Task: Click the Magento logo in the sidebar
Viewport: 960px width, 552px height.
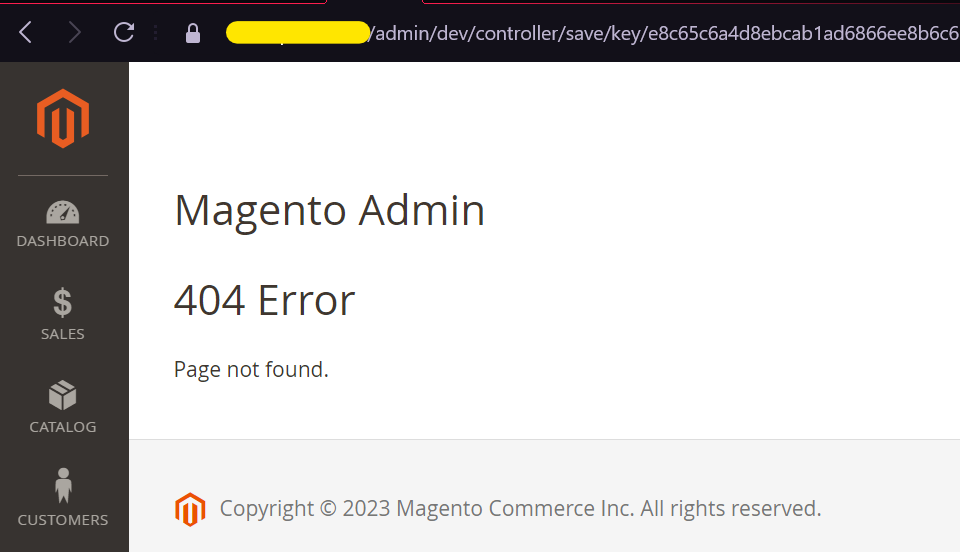Action: (63, 118)
